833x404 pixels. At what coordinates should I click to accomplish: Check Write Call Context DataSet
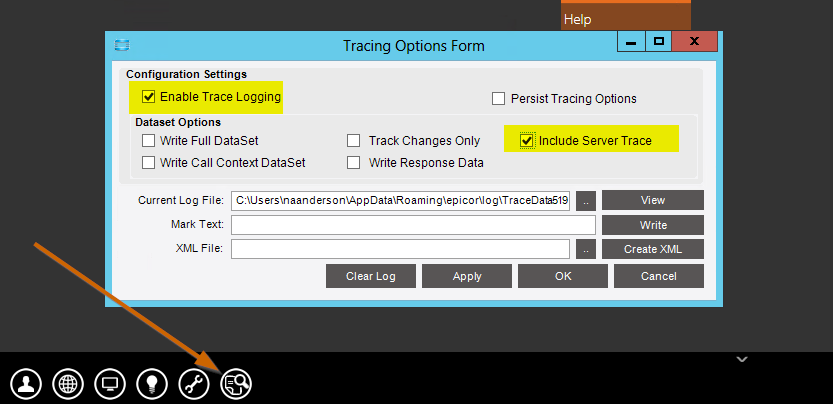(148, 163)
